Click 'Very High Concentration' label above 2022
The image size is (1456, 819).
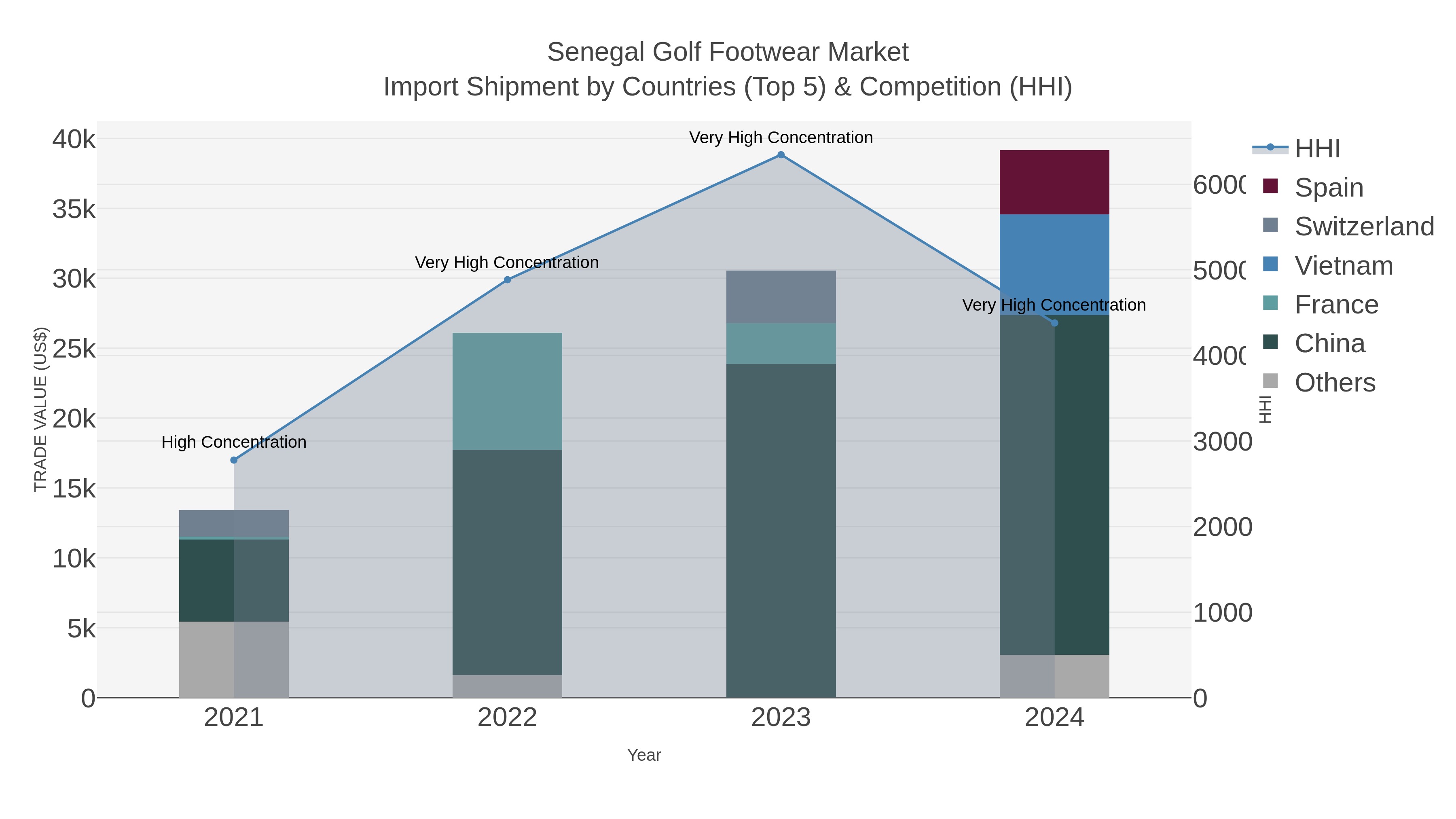(x=507, y=263)
